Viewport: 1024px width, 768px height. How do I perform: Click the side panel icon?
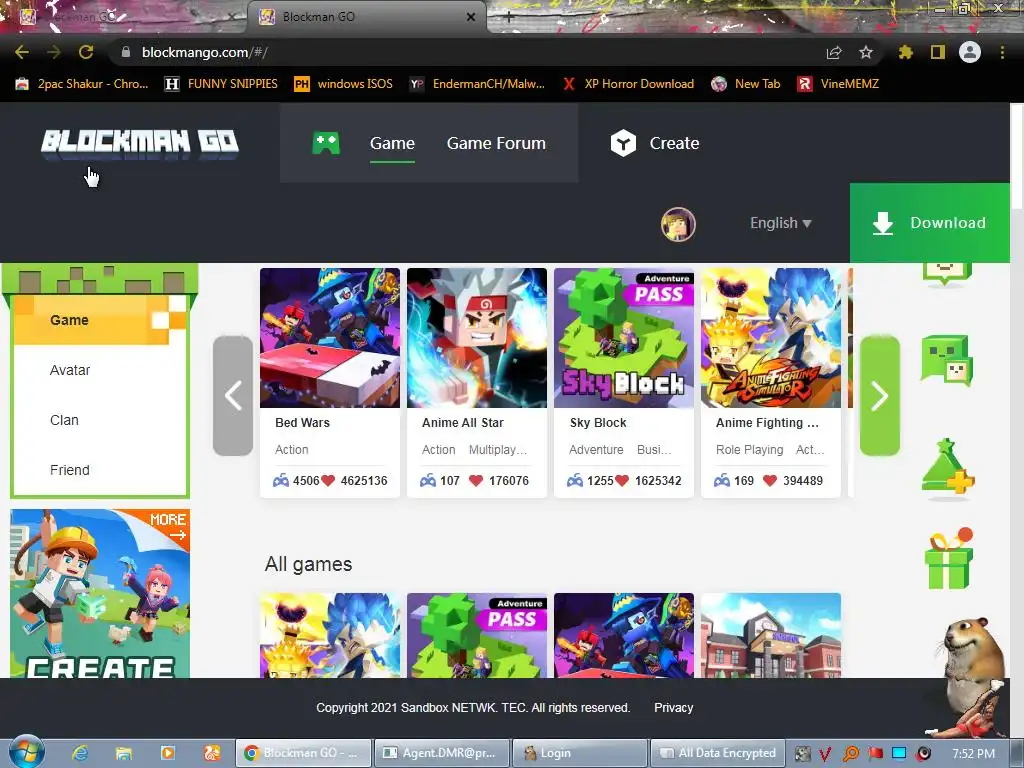938,52
